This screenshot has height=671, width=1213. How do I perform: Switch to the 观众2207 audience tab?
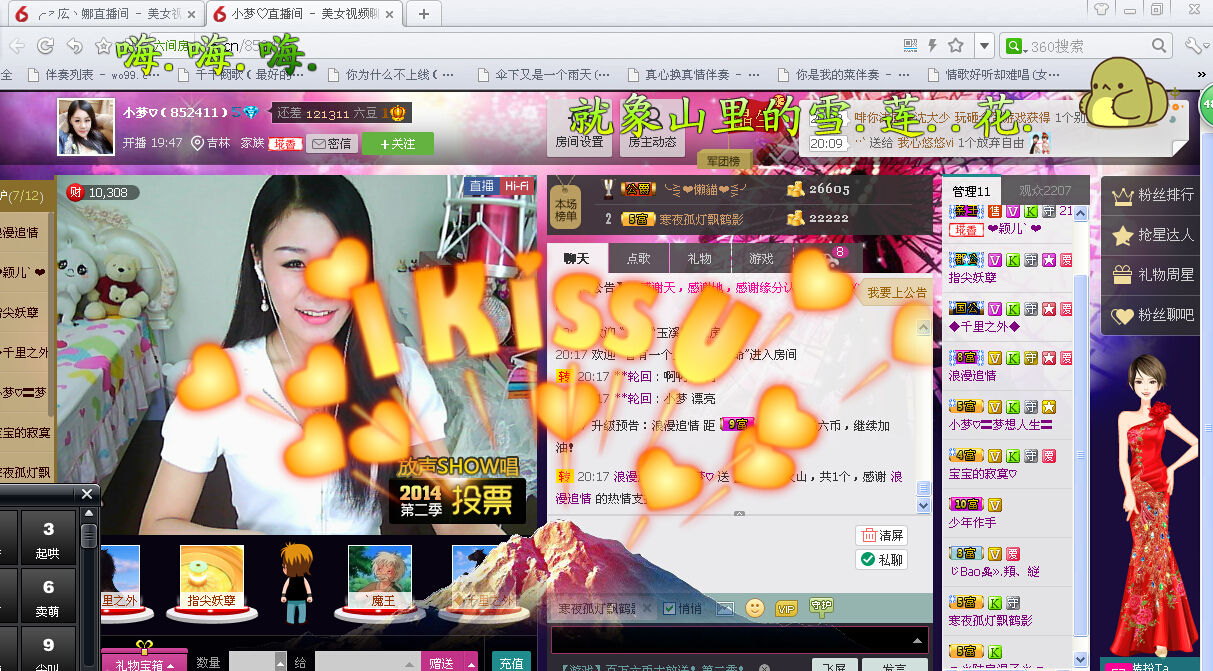pyautogui.click(x=1045, y=191)
